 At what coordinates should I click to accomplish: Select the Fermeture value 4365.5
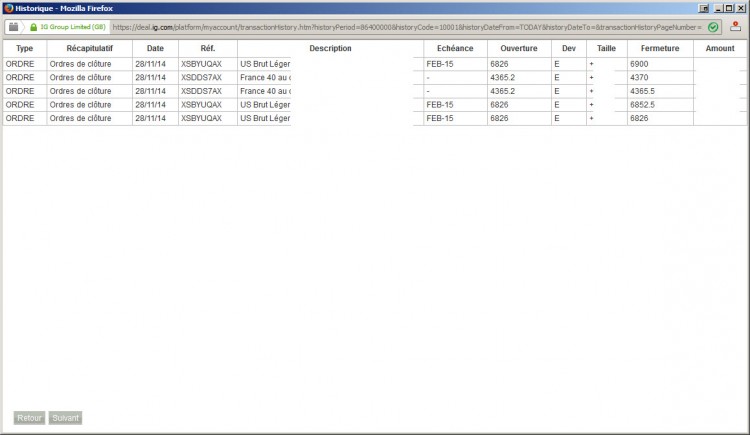pos(642,91)
